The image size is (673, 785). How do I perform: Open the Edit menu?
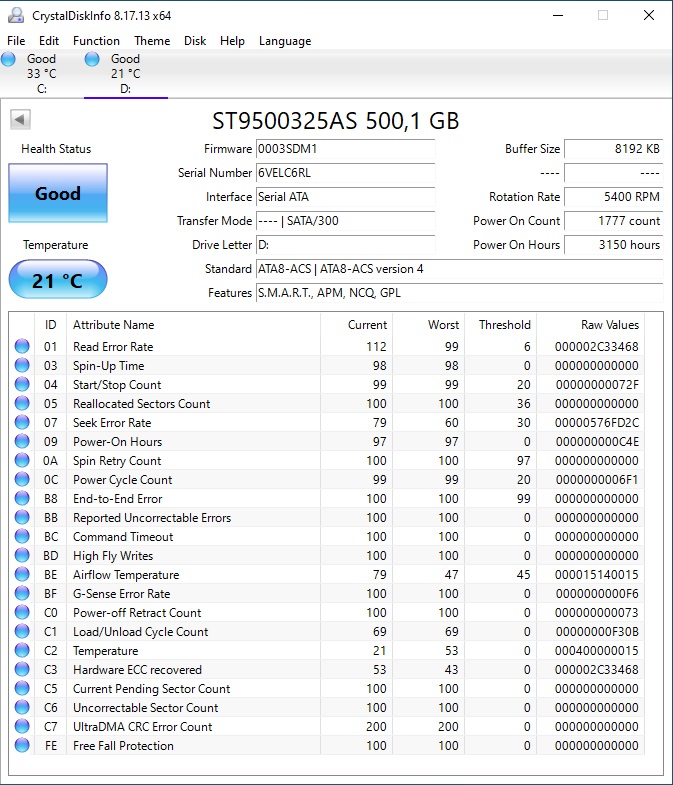(49, 41)
